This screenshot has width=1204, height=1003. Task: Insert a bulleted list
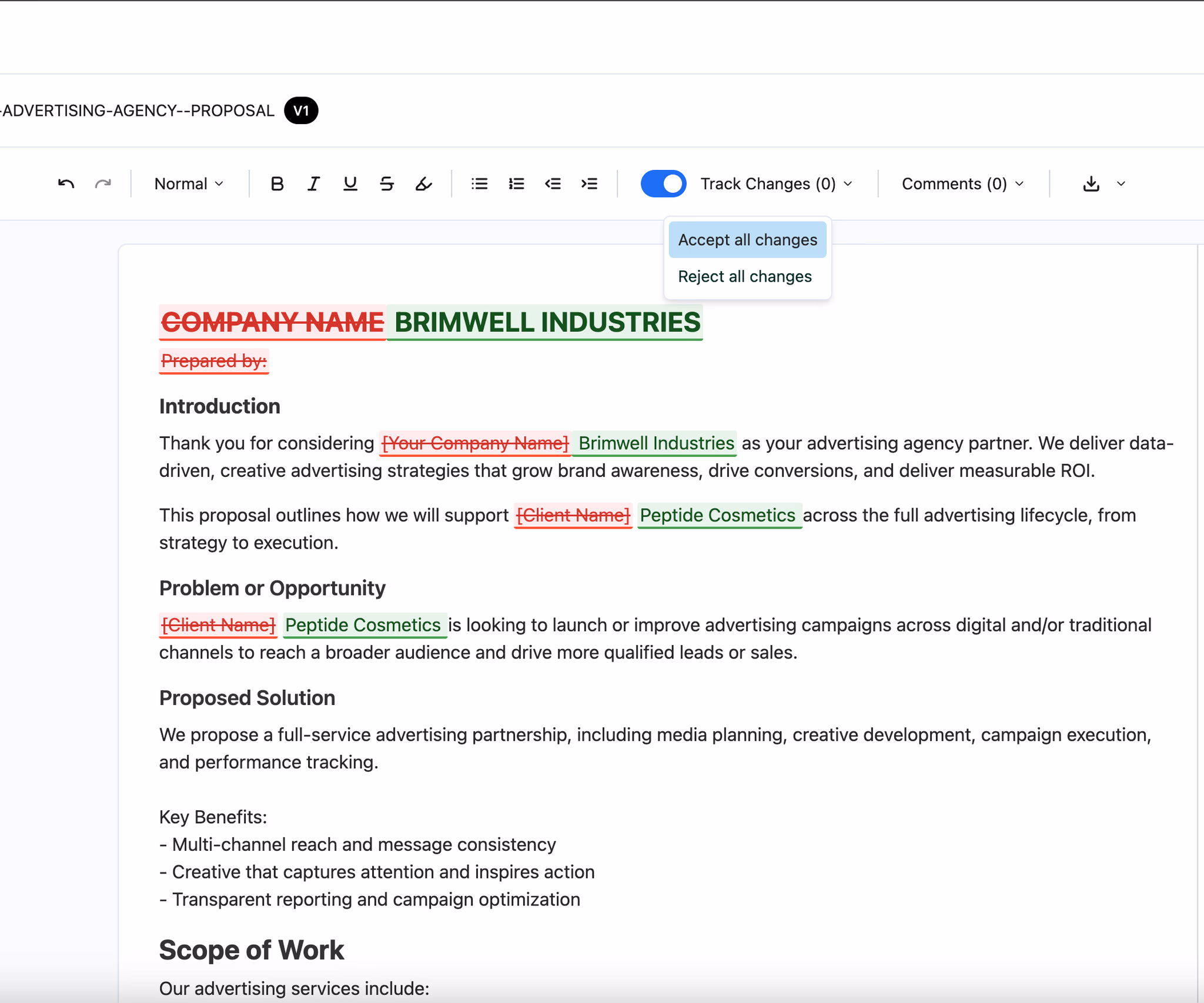point(479,183)
